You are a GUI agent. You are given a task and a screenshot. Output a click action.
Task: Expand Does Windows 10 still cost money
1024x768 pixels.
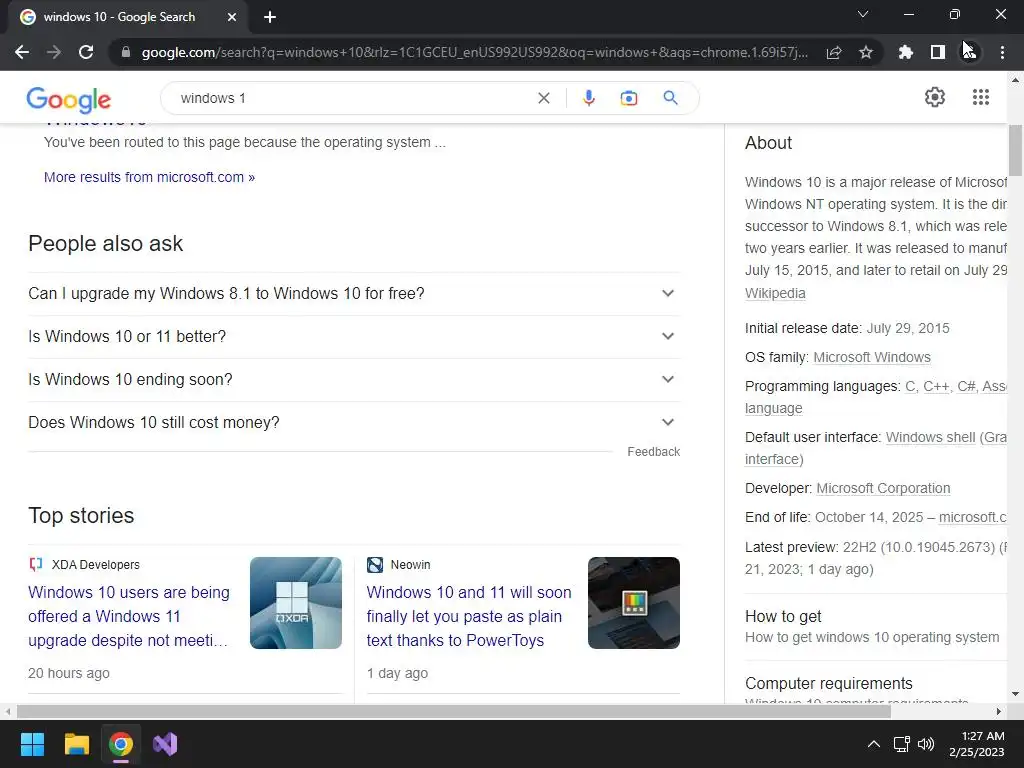tap(354, 423)
